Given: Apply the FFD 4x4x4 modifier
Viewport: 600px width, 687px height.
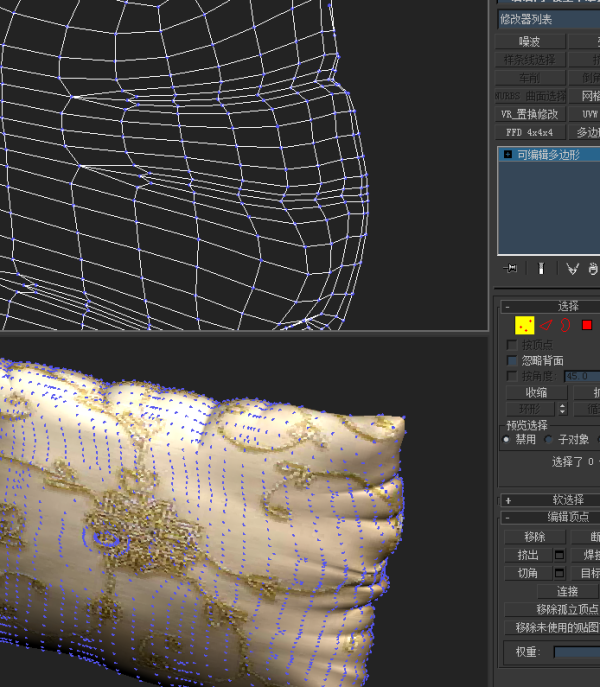Looking at the screenshot, I should click(530, 132).
